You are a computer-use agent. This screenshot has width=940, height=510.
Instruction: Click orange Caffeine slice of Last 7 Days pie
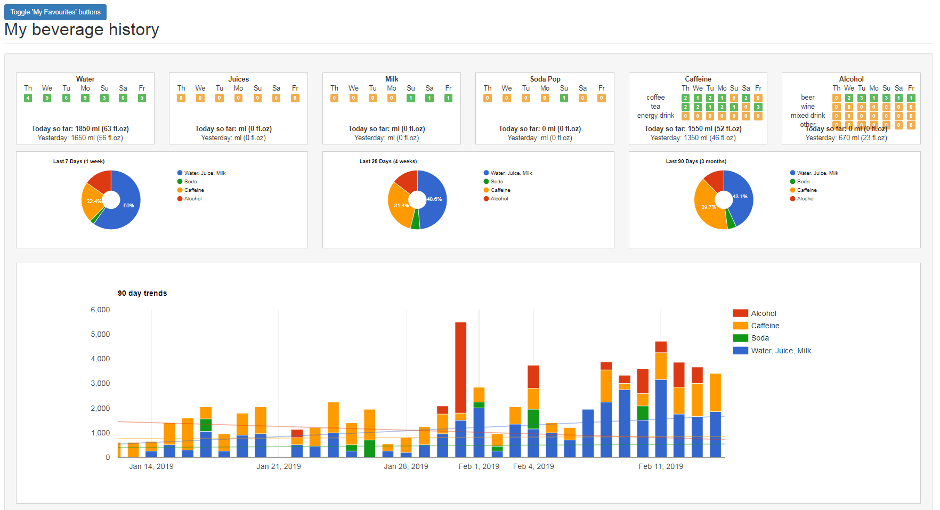point(91,201)
